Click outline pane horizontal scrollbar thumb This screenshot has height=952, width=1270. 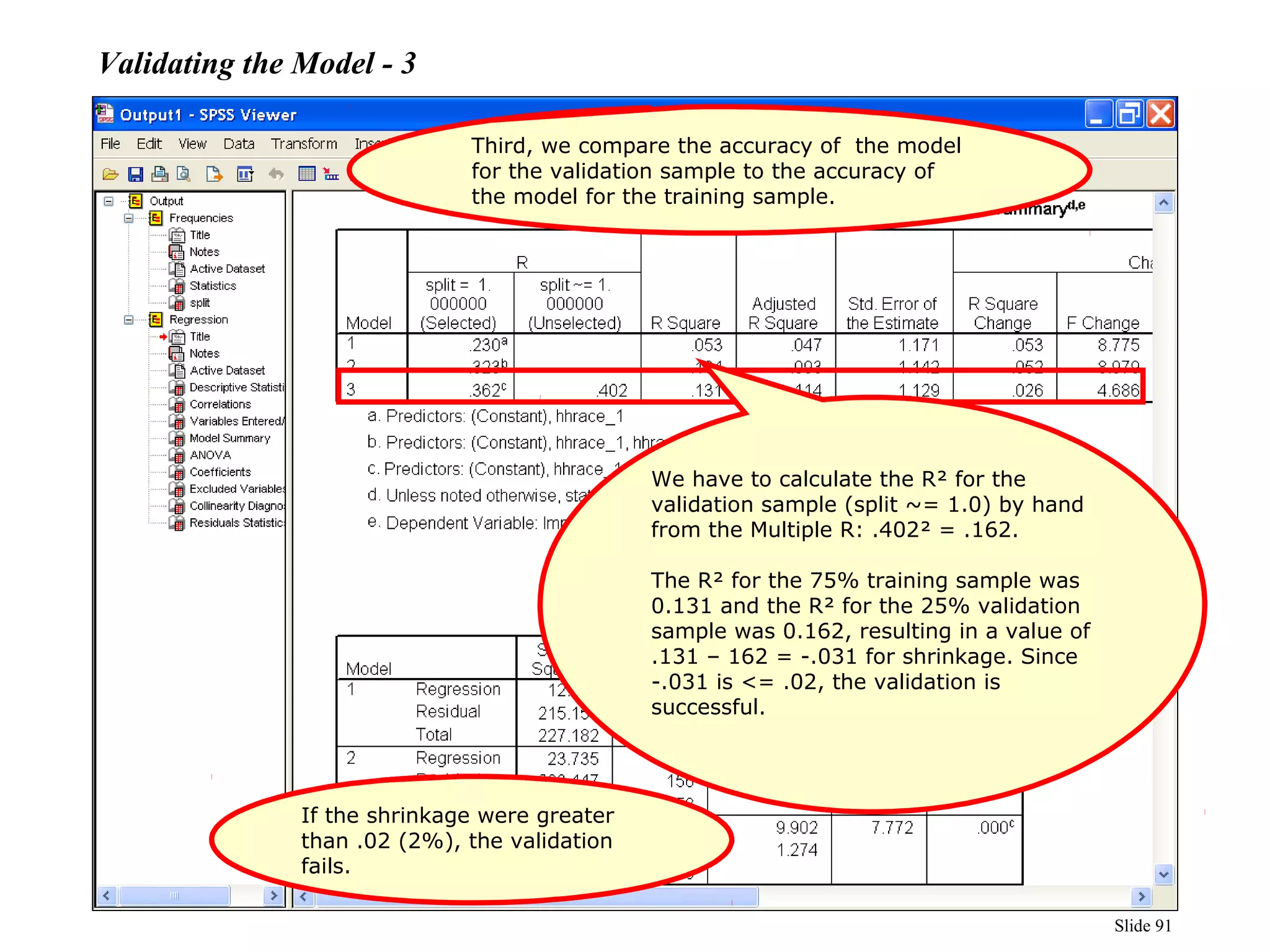(x=174, y=896)
